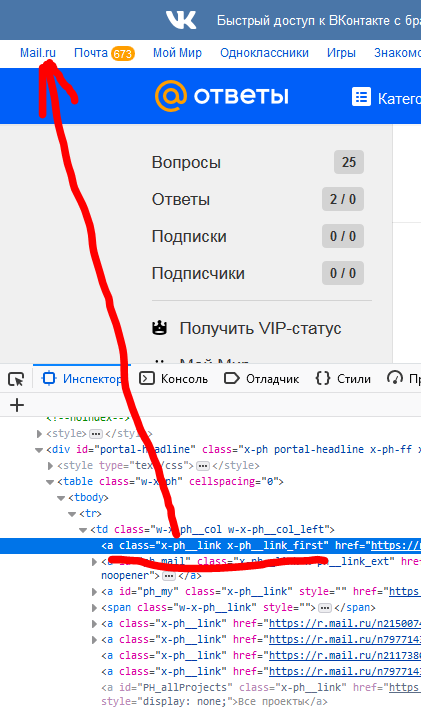Open Одноклассники link
Viewport: 421px width, 712px height.
[x=264, y=53]
